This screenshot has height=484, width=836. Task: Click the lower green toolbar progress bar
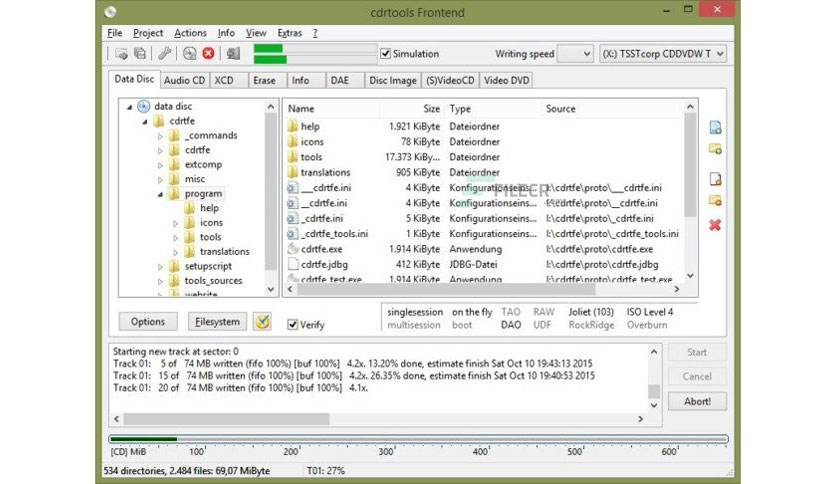[316, 59]
